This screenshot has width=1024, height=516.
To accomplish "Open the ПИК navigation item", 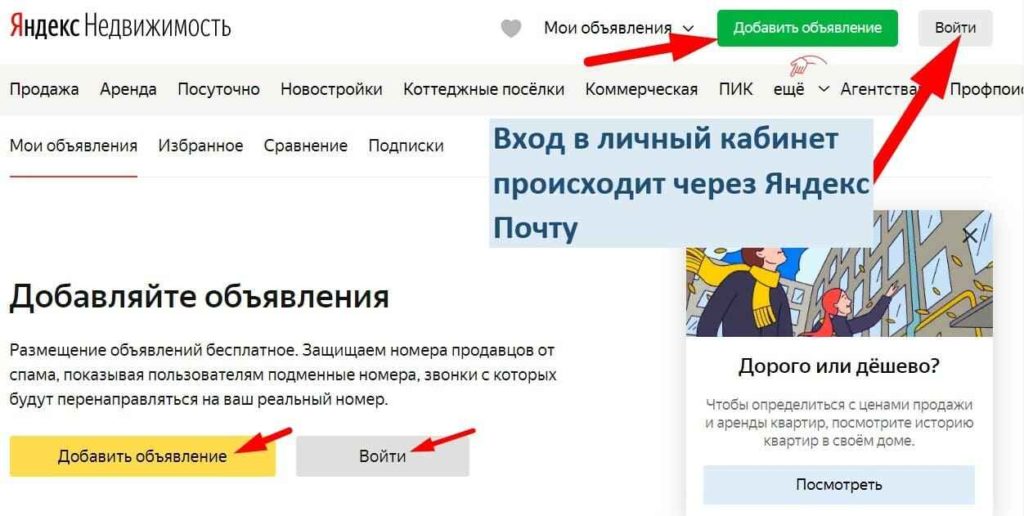I will pyautogui.click(x=735, y=89).
